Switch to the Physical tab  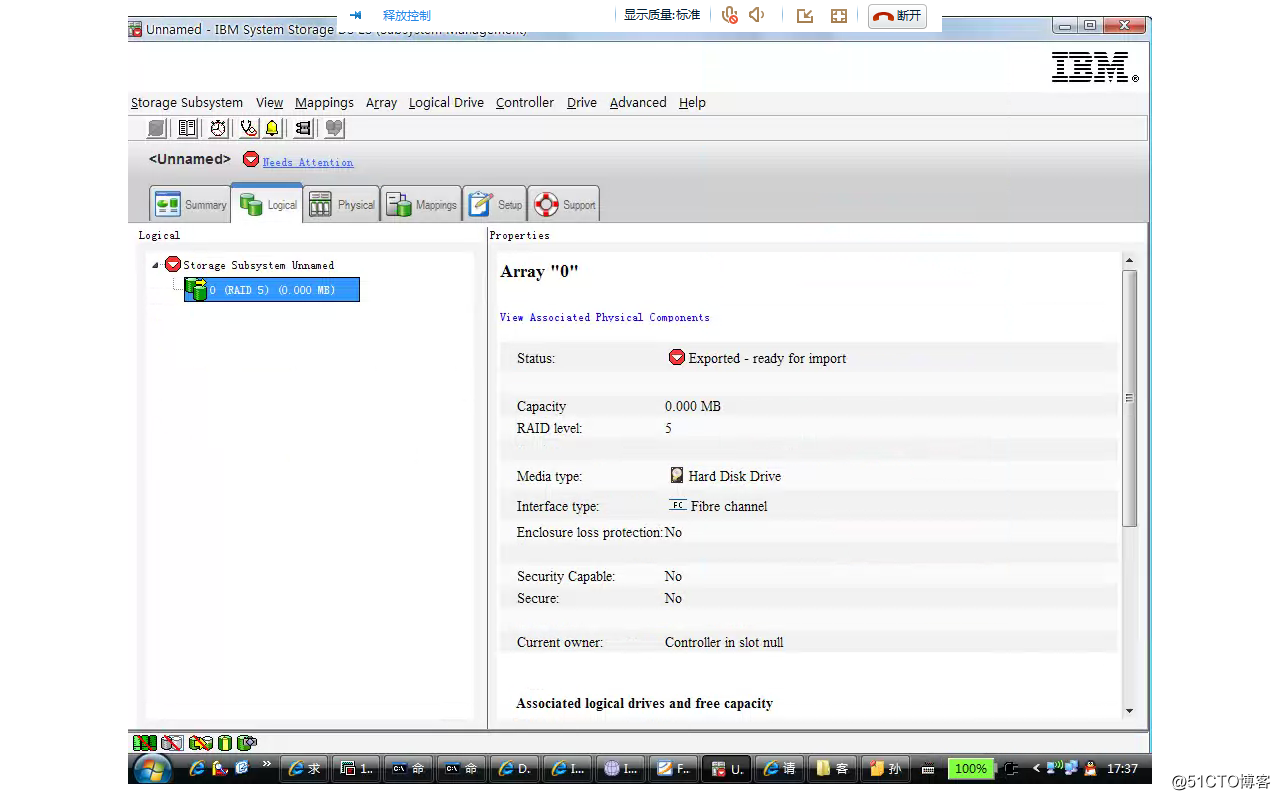(341, 204)
